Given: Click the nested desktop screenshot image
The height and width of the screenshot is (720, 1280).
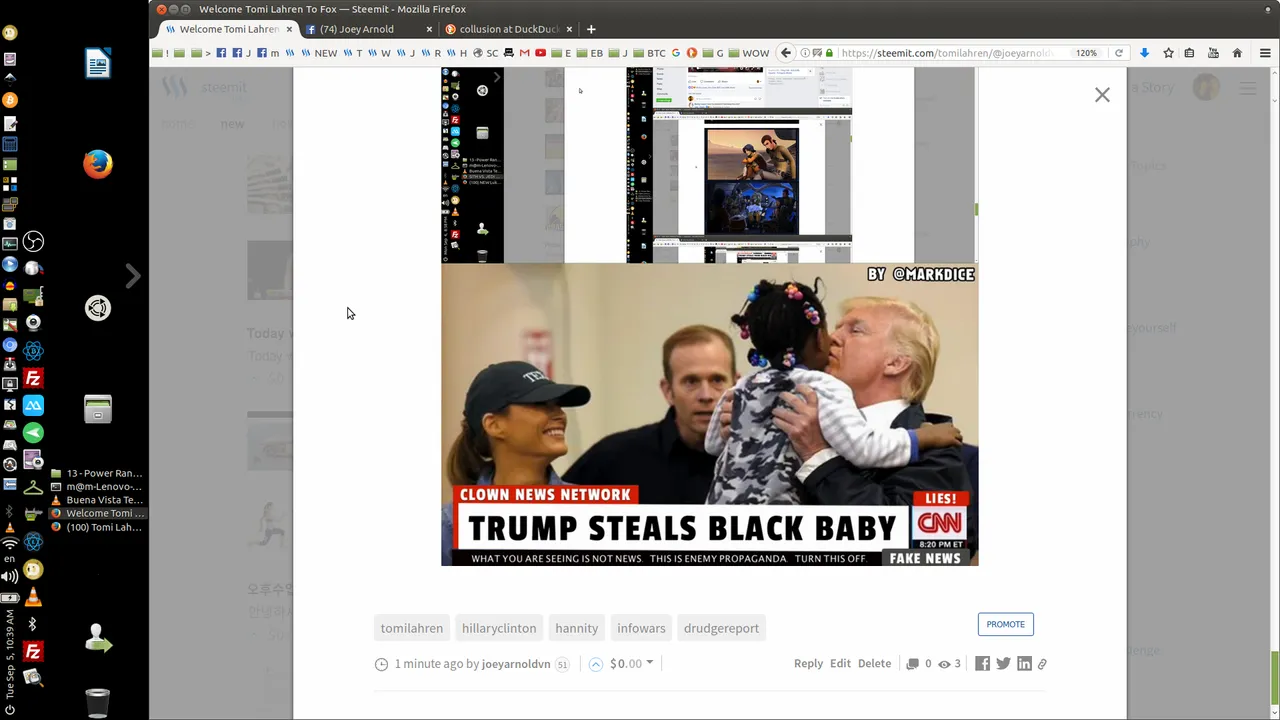Looking at the screenshot, I should 709,165.
